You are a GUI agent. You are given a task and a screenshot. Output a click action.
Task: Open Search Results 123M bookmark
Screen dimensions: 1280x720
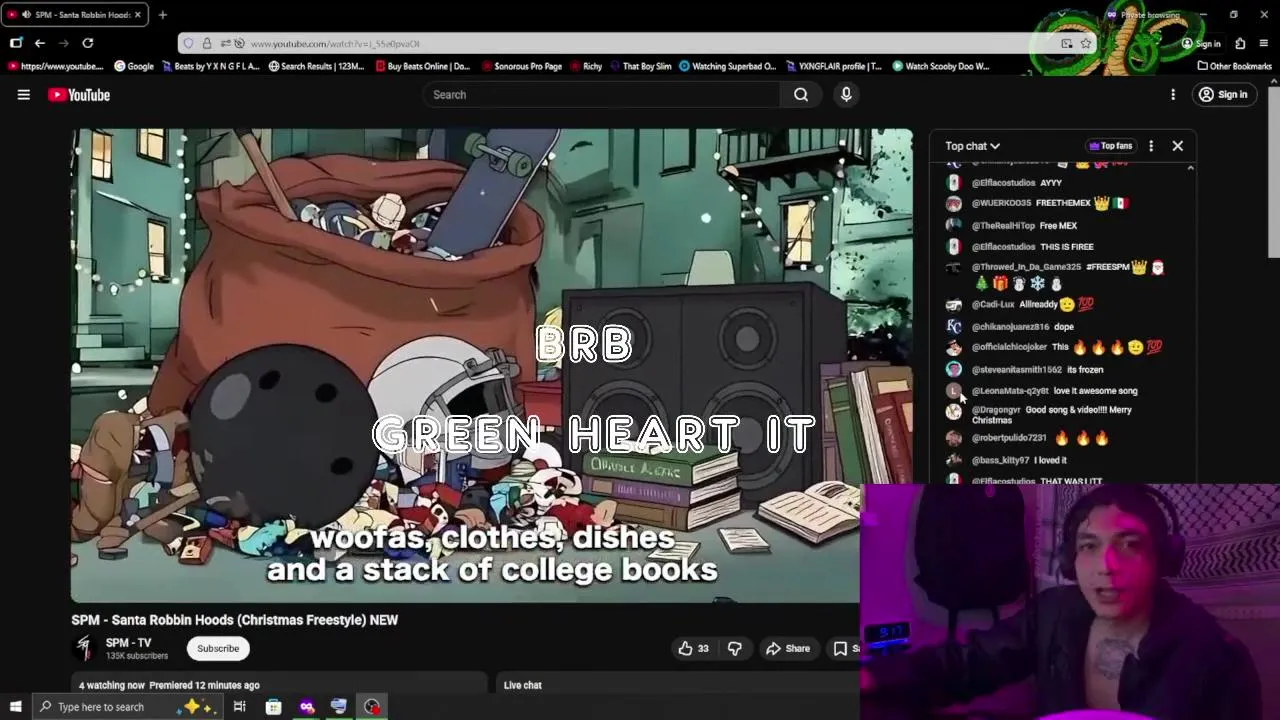click(316, 66)
